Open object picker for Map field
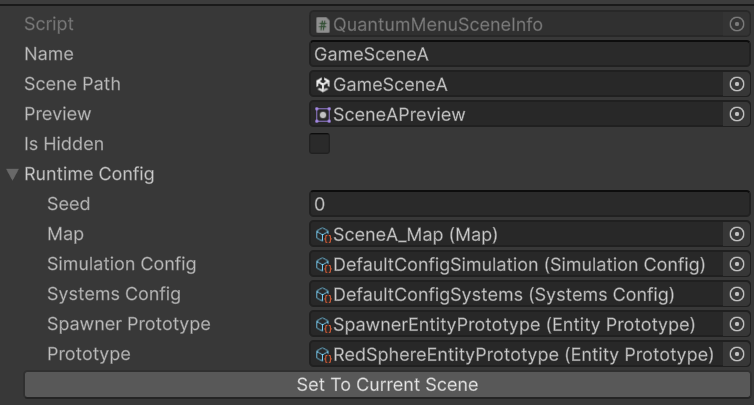 coord(737,234)
